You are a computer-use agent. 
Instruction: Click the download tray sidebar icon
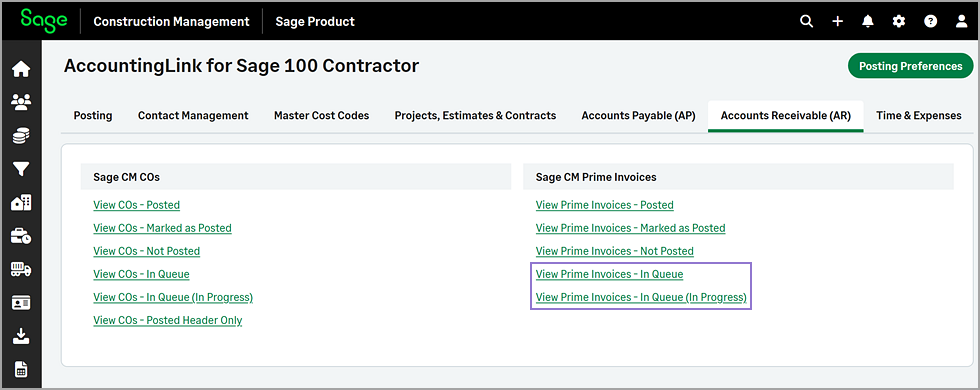tap(21, 336)
